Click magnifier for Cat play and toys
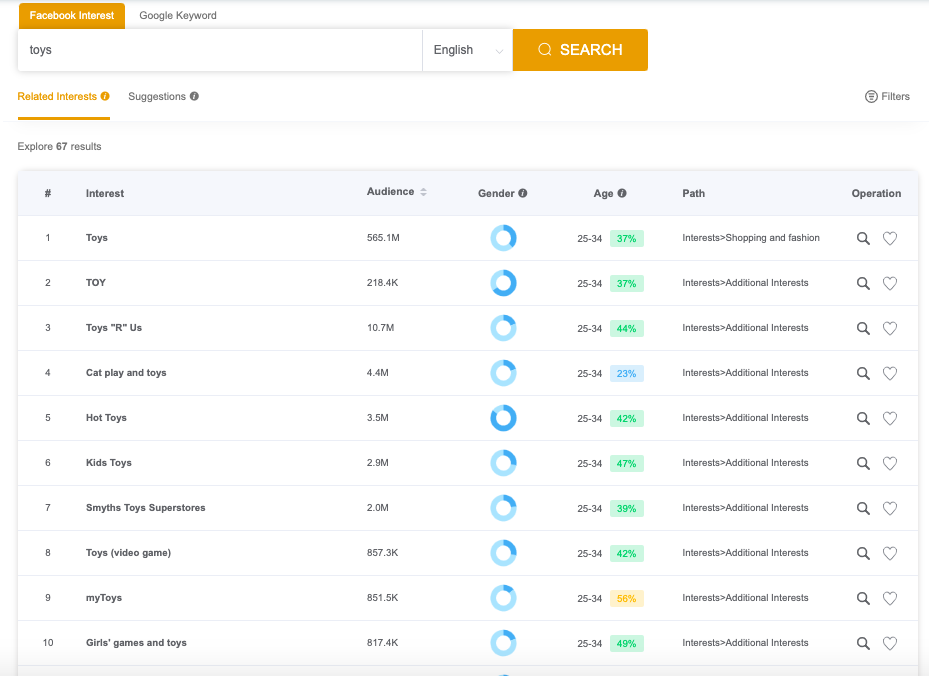Image resolution: width=929 pixels, height=676 pixels. [863, 373]
